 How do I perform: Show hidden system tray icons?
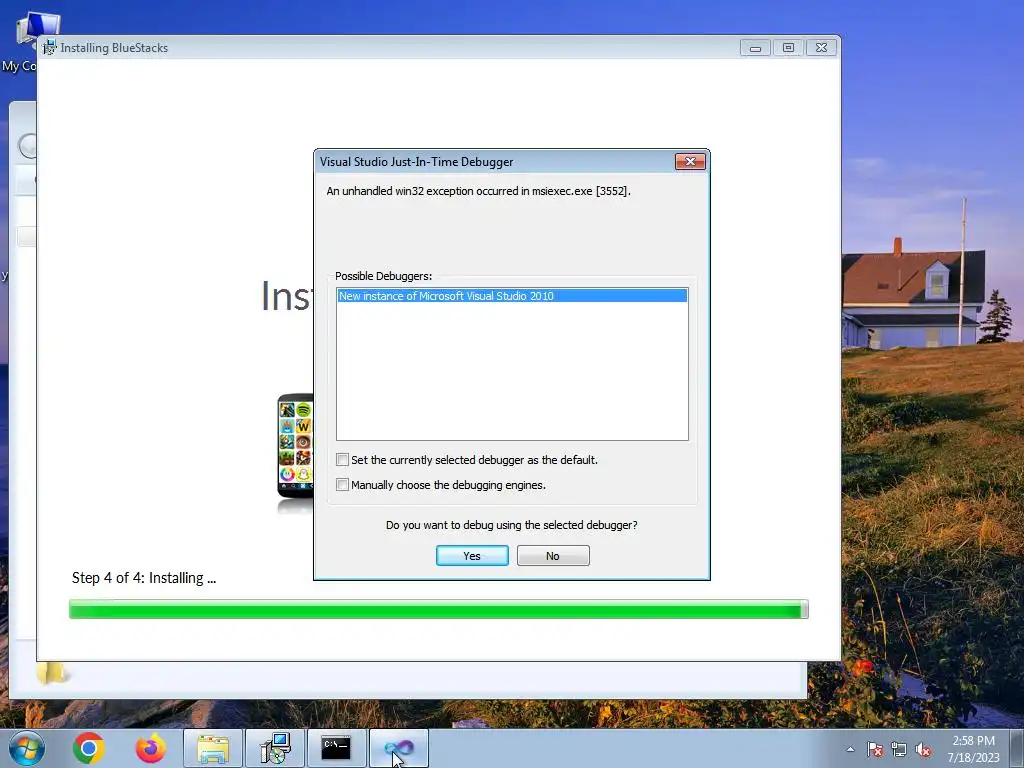[850, 749]
